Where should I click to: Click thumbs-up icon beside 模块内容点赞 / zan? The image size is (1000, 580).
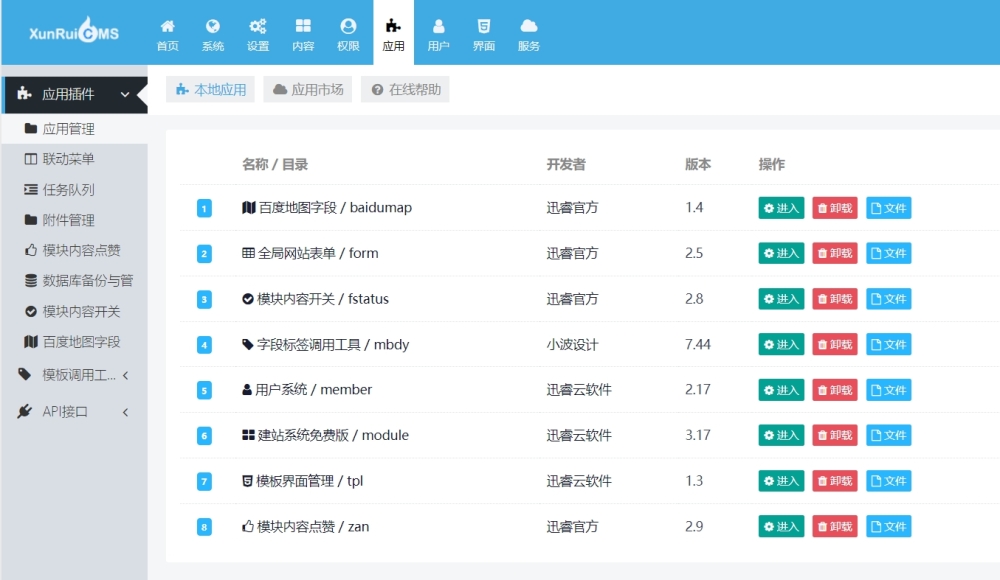[x=248, y=526]
